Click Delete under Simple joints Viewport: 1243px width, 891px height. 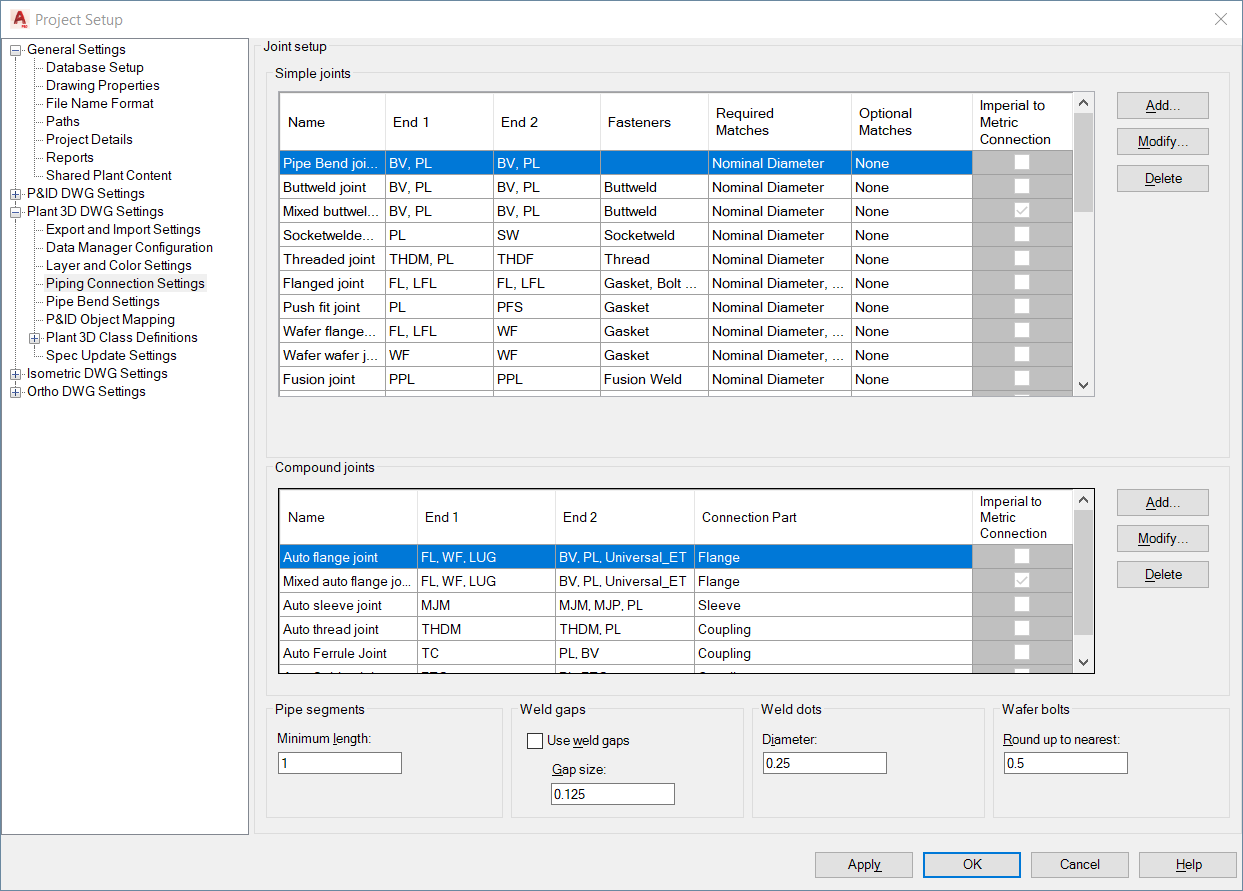click(x=1162, y=178)
